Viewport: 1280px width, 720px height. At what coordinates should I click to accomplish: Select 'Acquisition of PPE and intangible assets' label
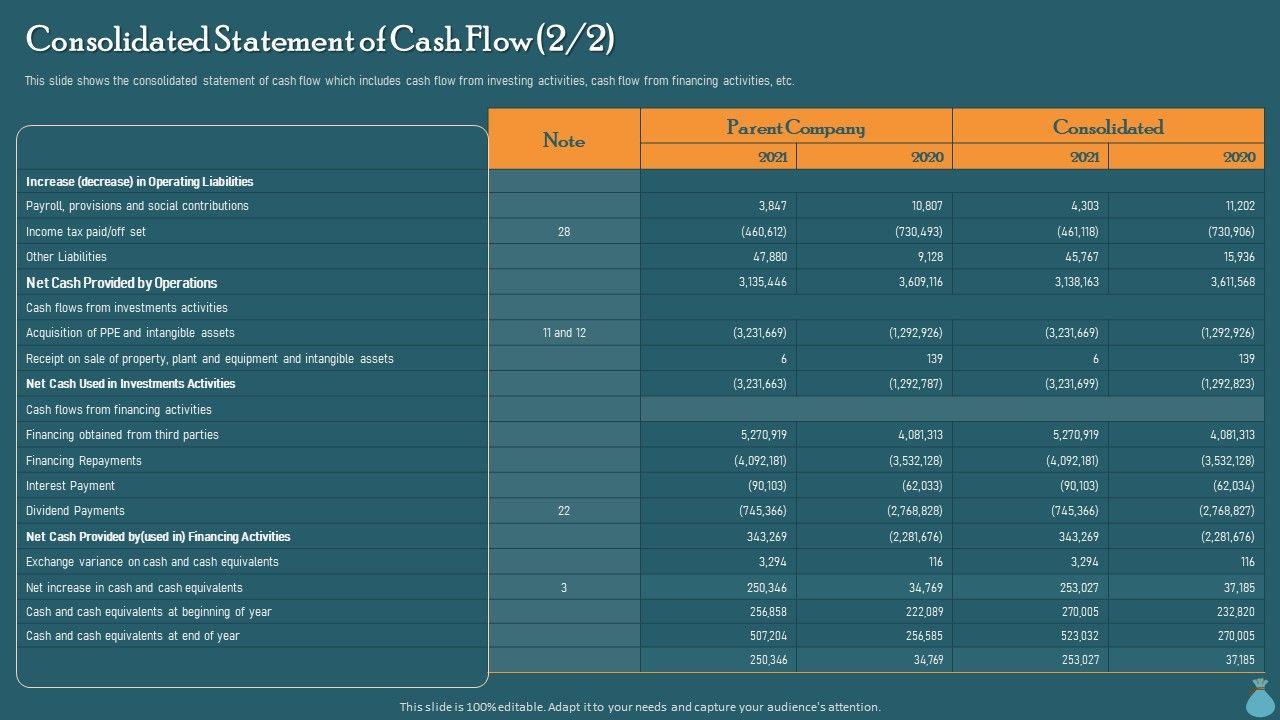(x=130, y=333)
